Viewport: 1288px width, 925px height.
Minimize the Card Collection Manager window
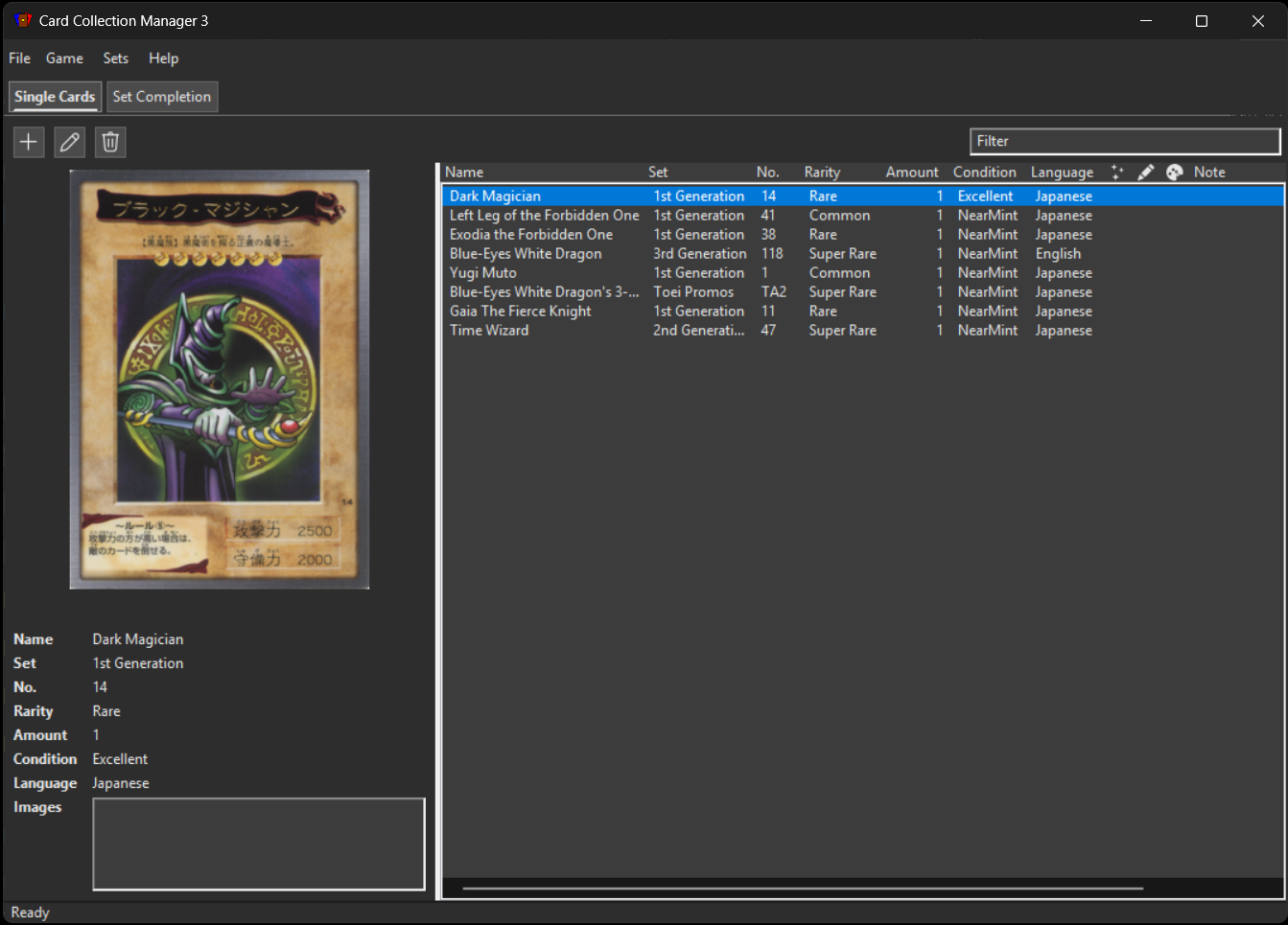(1145, 20)
